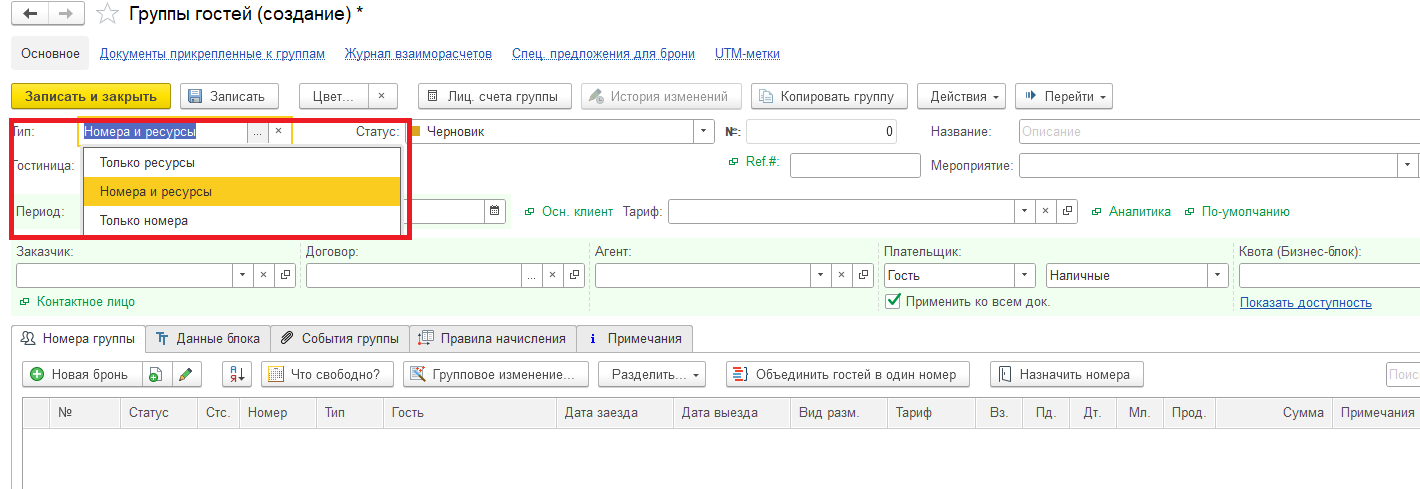Pick group color with Цвет... button
This screenshot has width=1420, height=489.
point(334,96)
